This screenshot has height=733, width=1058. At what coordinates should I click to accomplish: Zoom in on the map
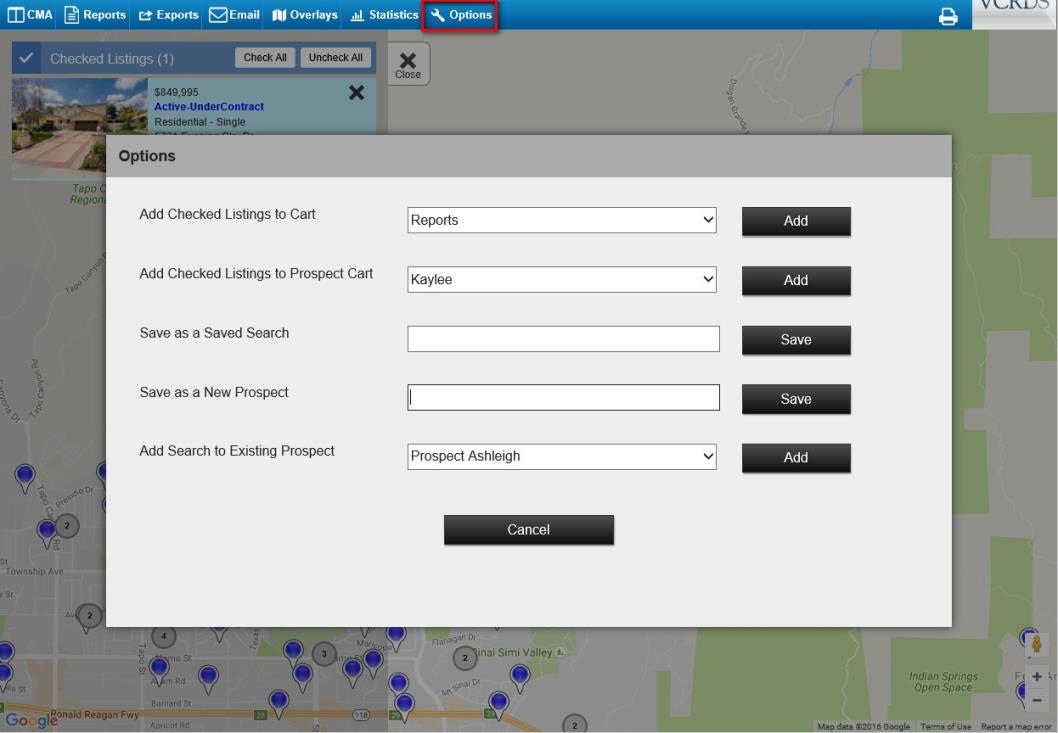pos(1037,676)
